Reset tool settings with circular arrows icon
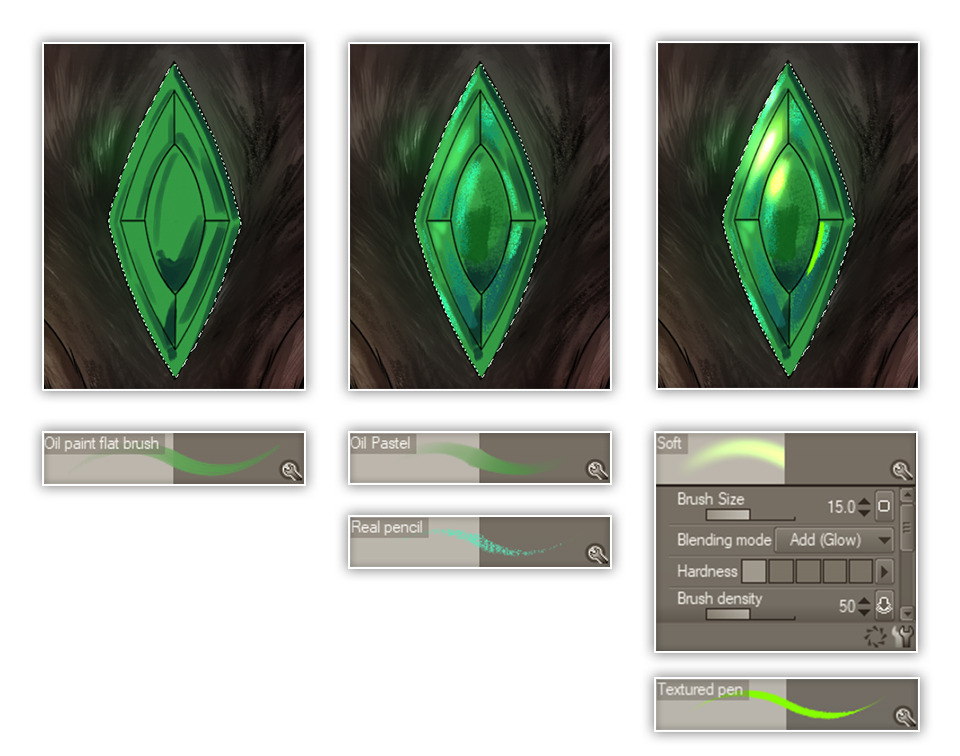Image resolution: width=960 pixels, height=756 pixels. [x=875, y=637]
